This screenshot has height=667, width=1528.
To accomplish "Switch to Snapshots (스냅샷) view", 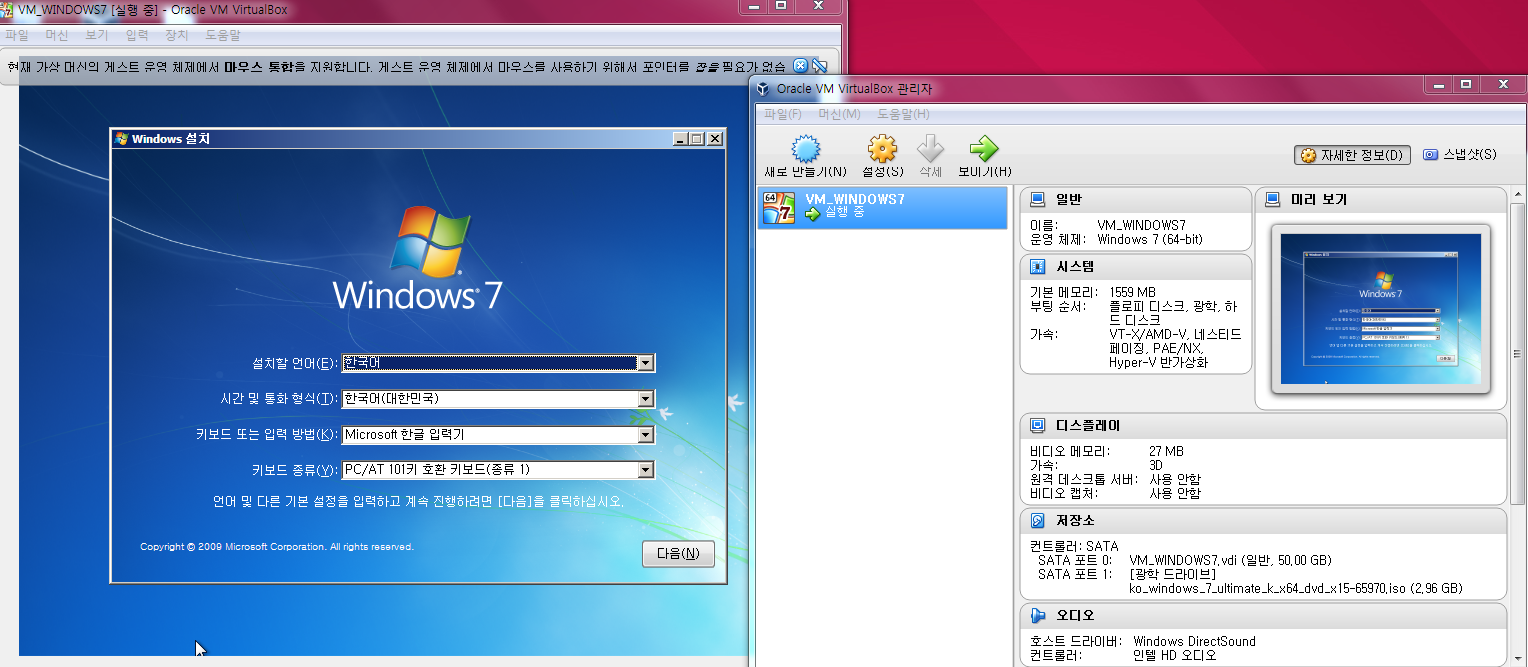I will click(1460, 155).
